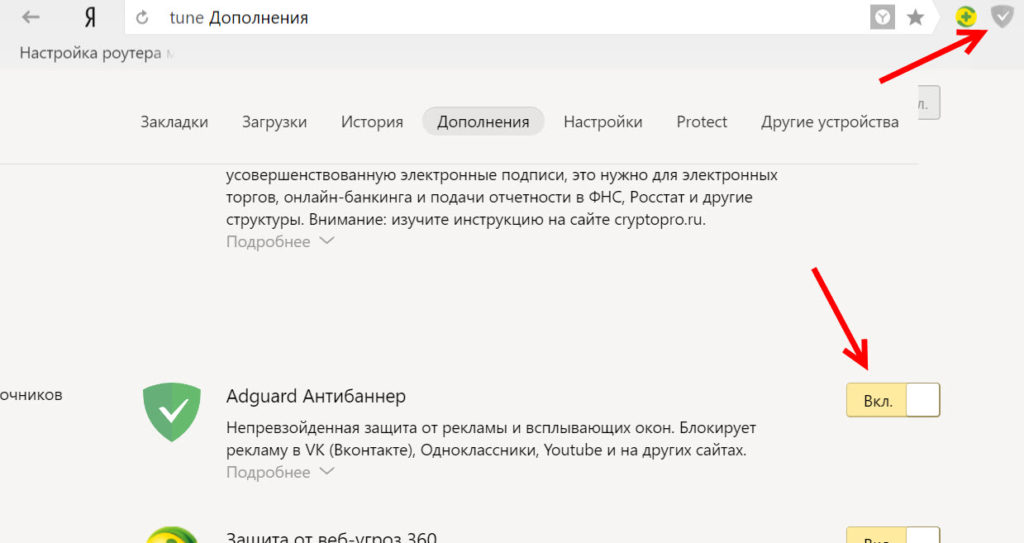The image size is (1024, 543).
Task: Click the Adguard Антибаннер title
Action: [x=316, y=397]
